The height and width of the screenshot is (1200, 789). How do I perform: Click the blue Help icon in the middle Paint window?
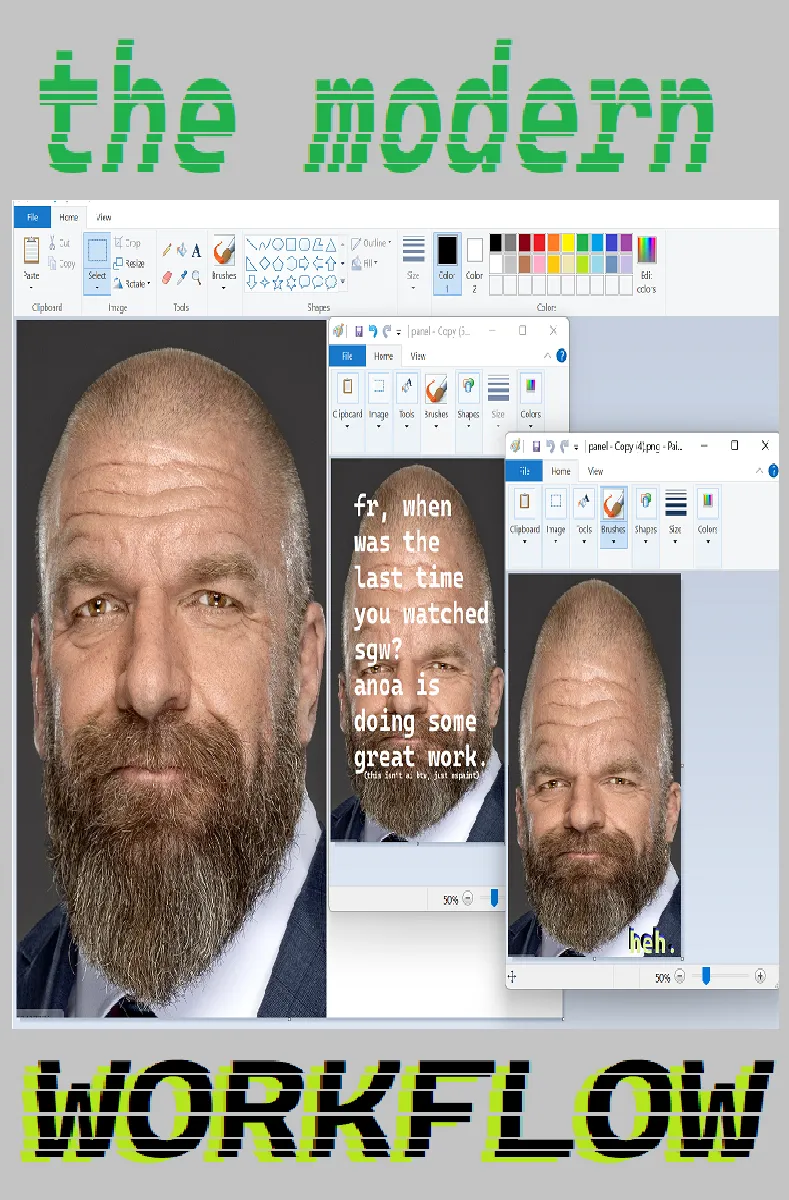tap(561, 355)
